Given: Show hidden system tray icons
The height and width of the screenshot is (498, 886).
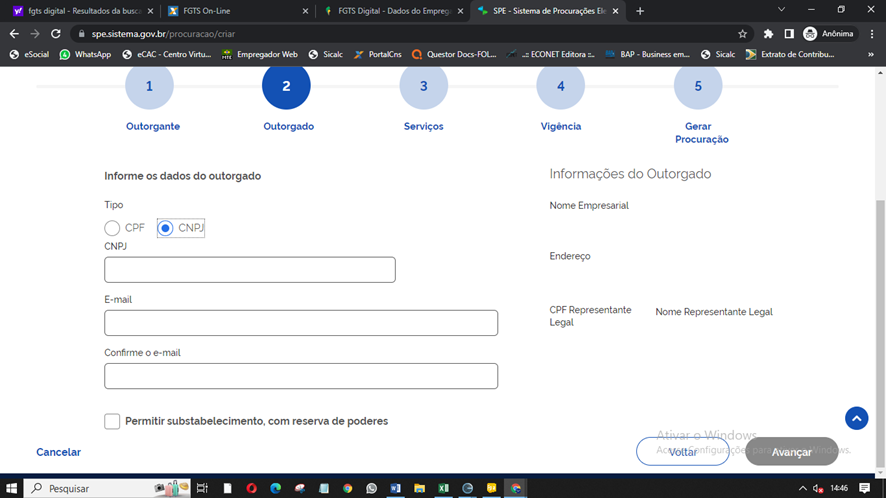Looking at the screenshot, I should 802,488.
